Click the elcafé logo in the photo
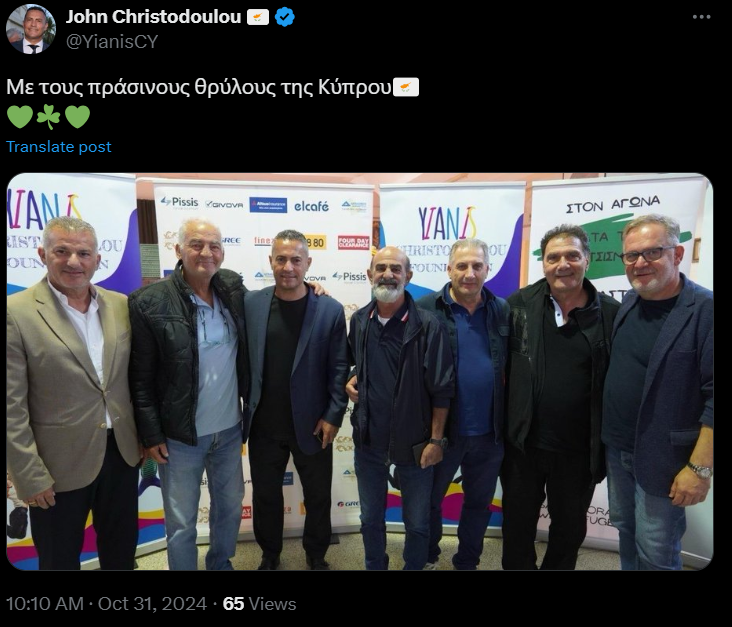This screenshot has height=627, width=732. point(311,206)
